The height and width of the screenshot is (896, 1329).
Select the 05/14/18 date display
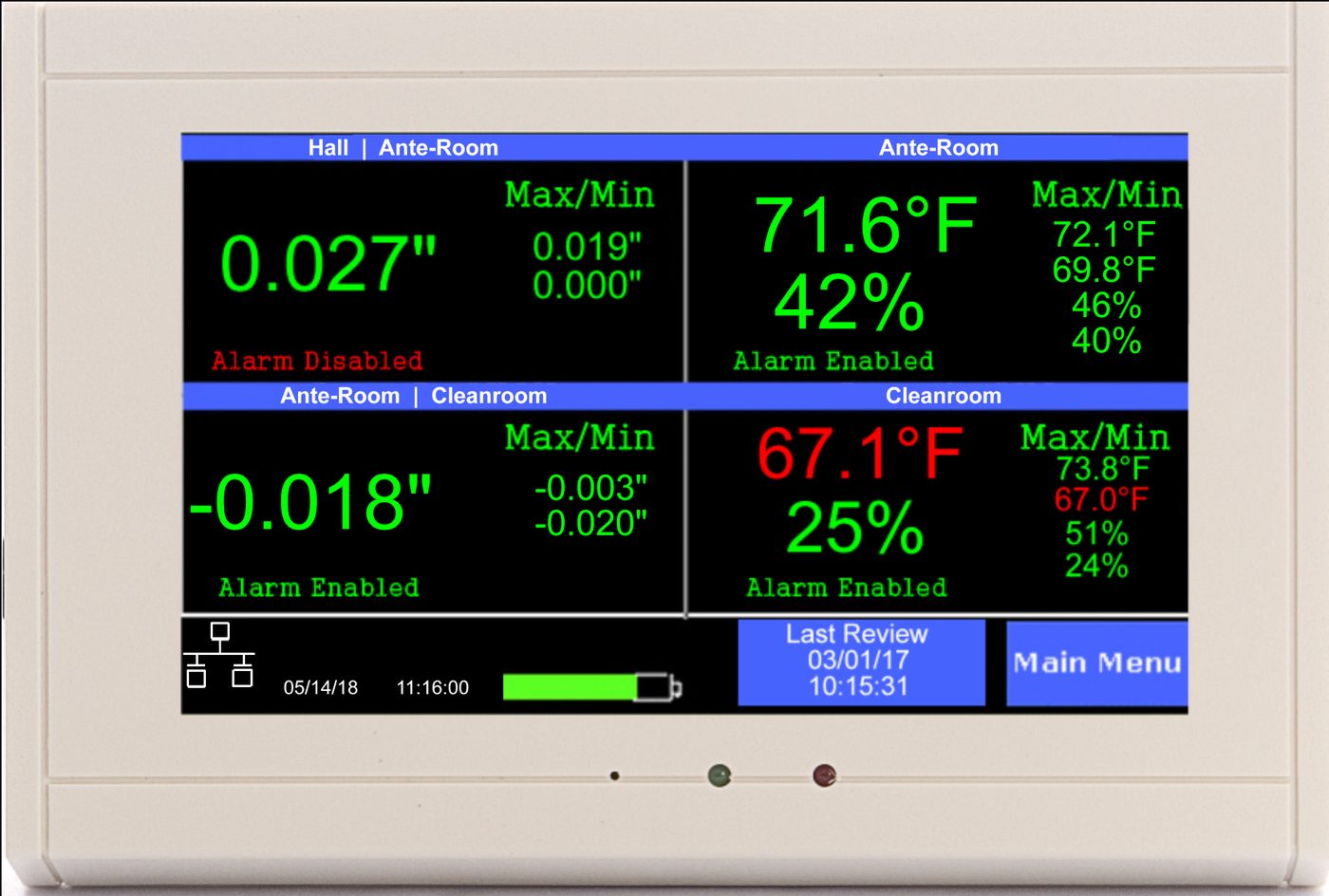(321, 688)
